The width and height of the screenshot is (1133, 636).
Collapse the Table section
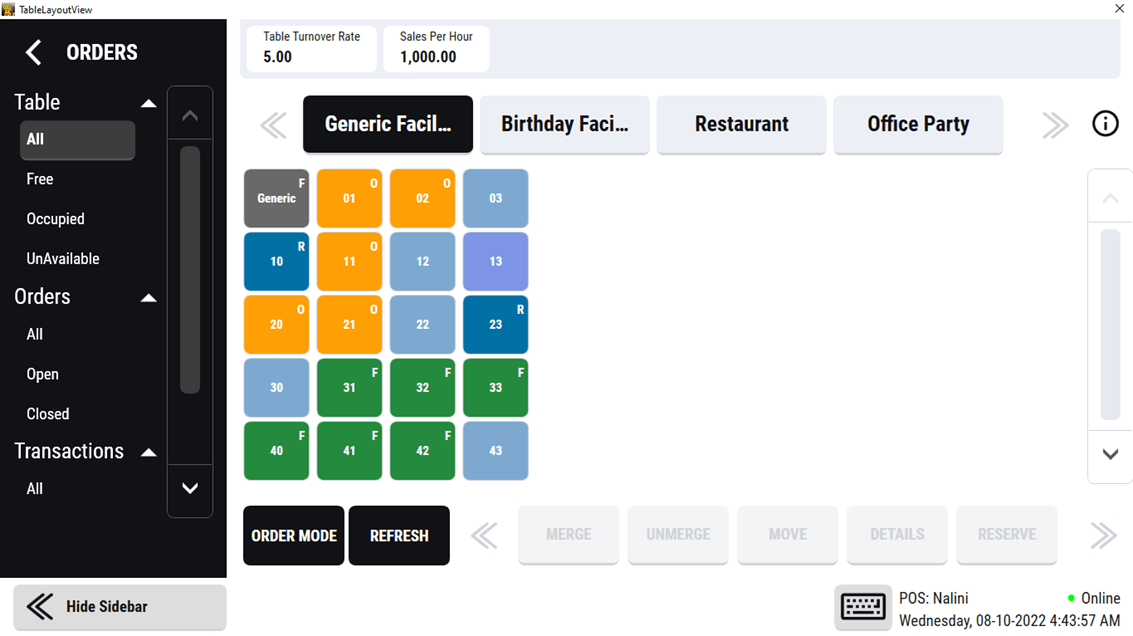[148, 101]
